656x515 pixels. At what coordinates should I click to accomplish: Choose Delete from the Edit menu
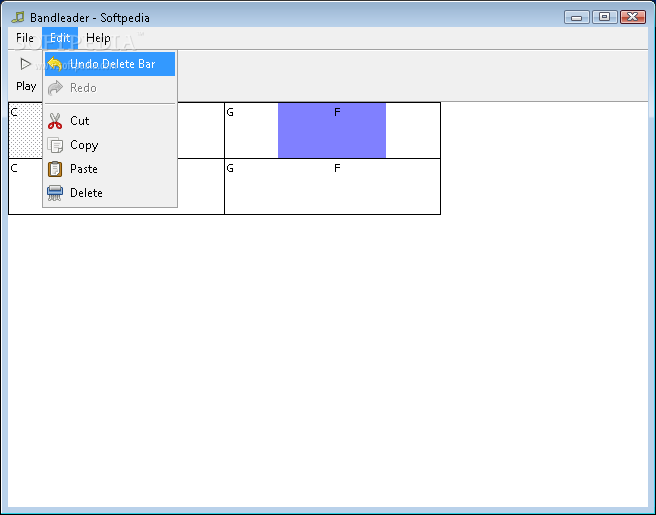pos(110,193)
